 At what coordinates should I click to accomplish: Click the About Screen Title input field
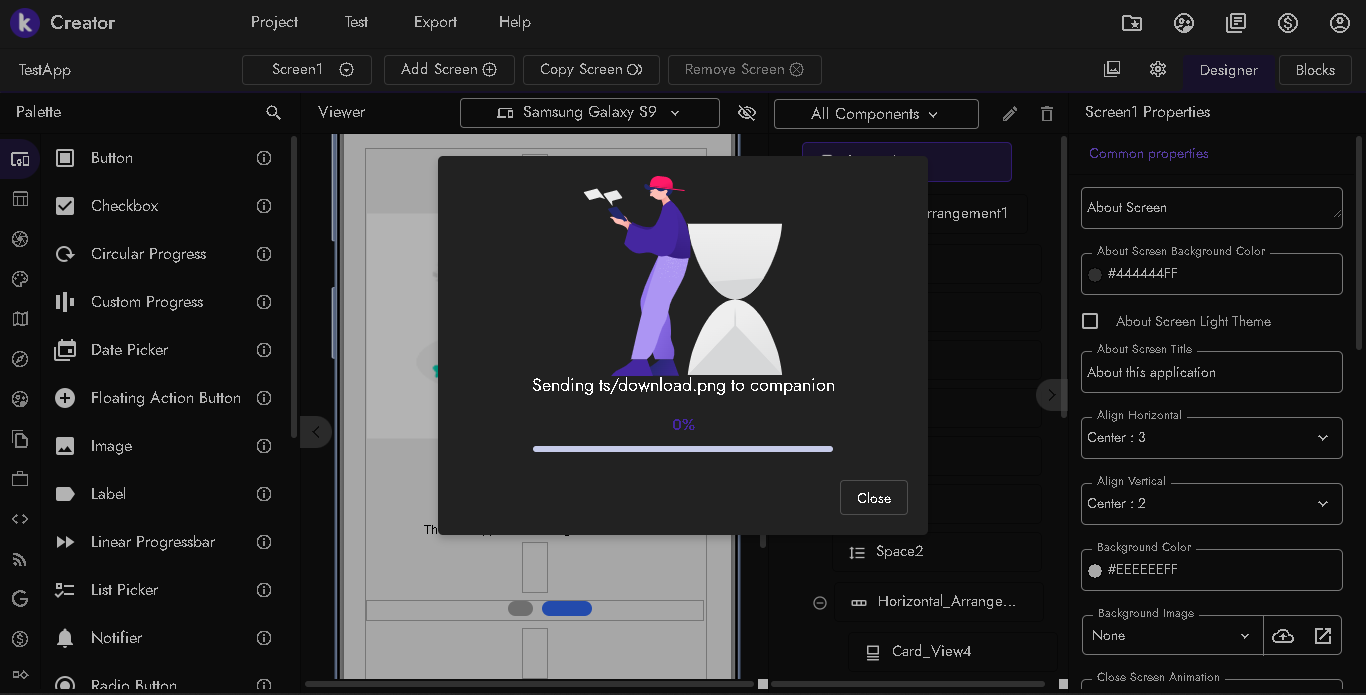point(1211,372)
